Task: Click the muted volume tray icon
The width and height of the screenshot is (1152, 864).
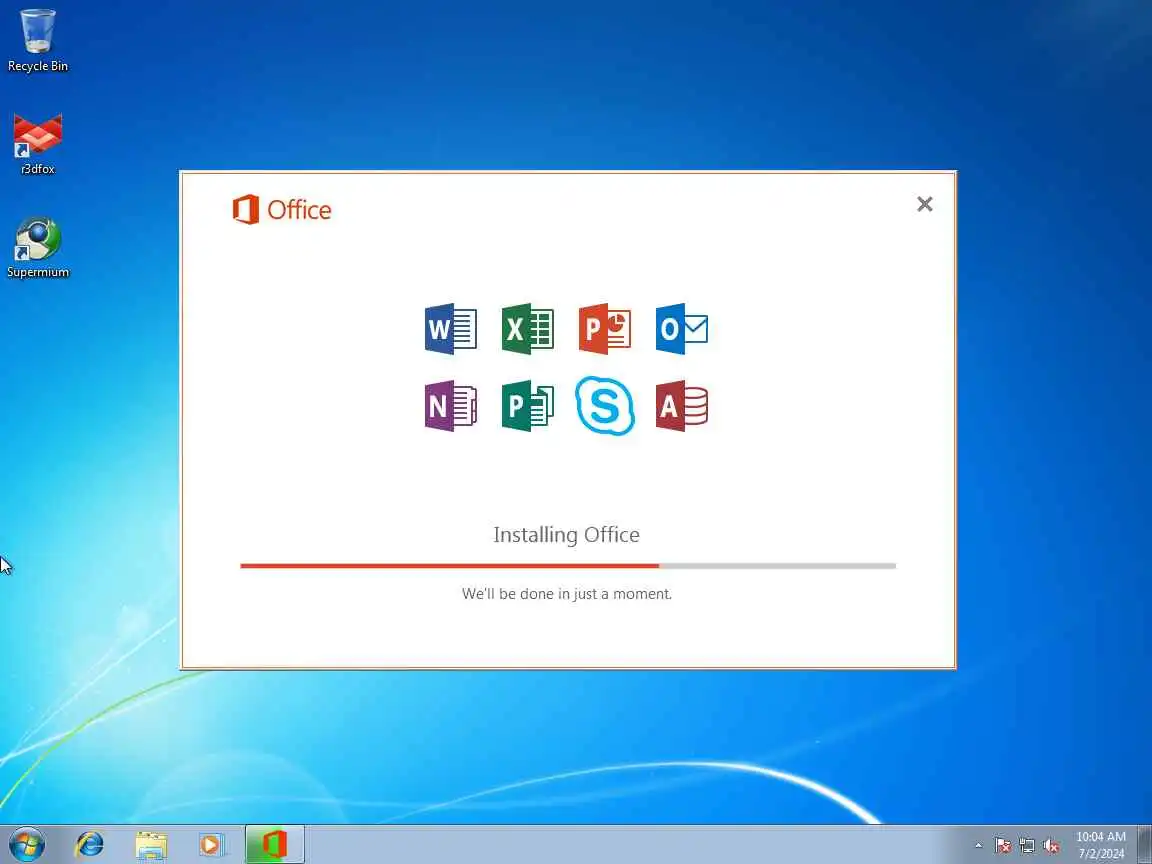Action: [x=1051, y=846]
